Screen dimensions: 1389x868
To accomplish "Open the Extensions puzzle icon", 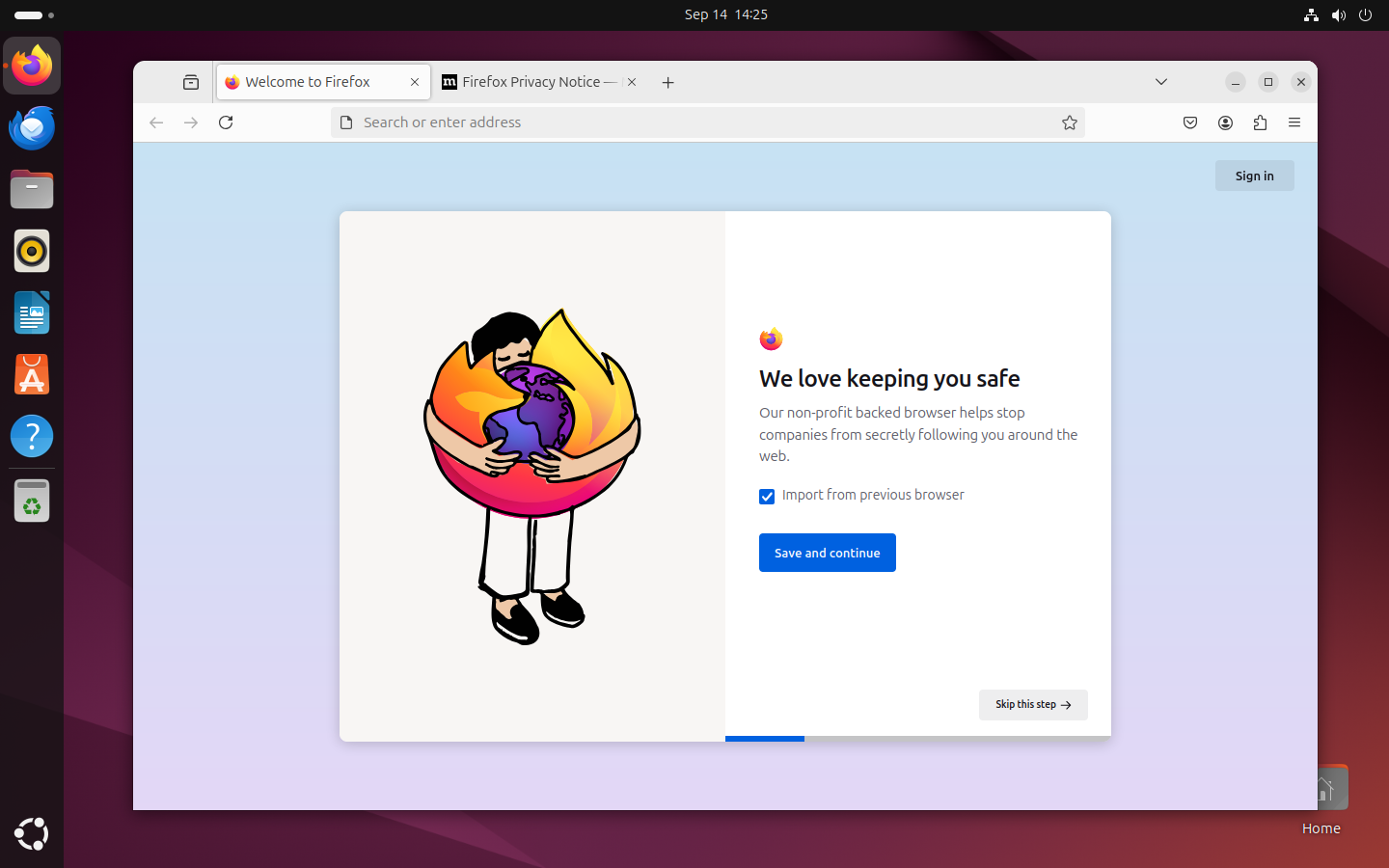I will click(x=1260, y=122).
